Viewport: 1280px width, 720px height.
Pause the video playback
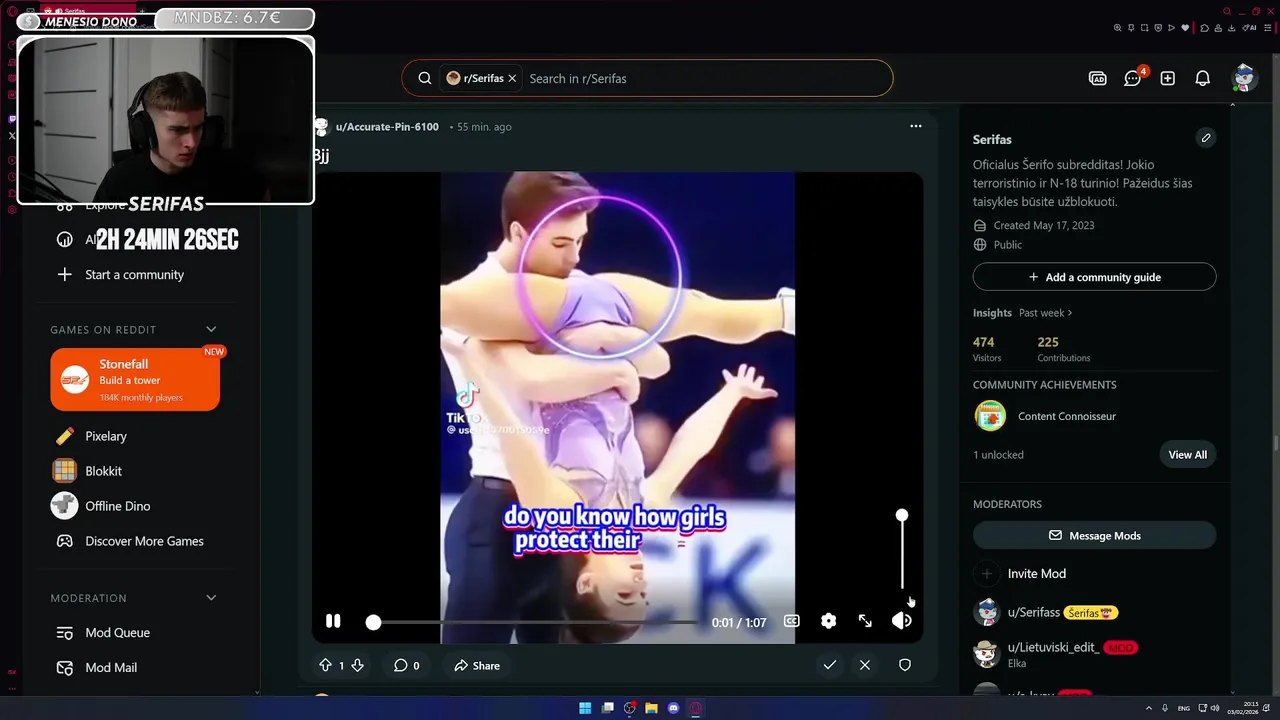tap(333, 621)
